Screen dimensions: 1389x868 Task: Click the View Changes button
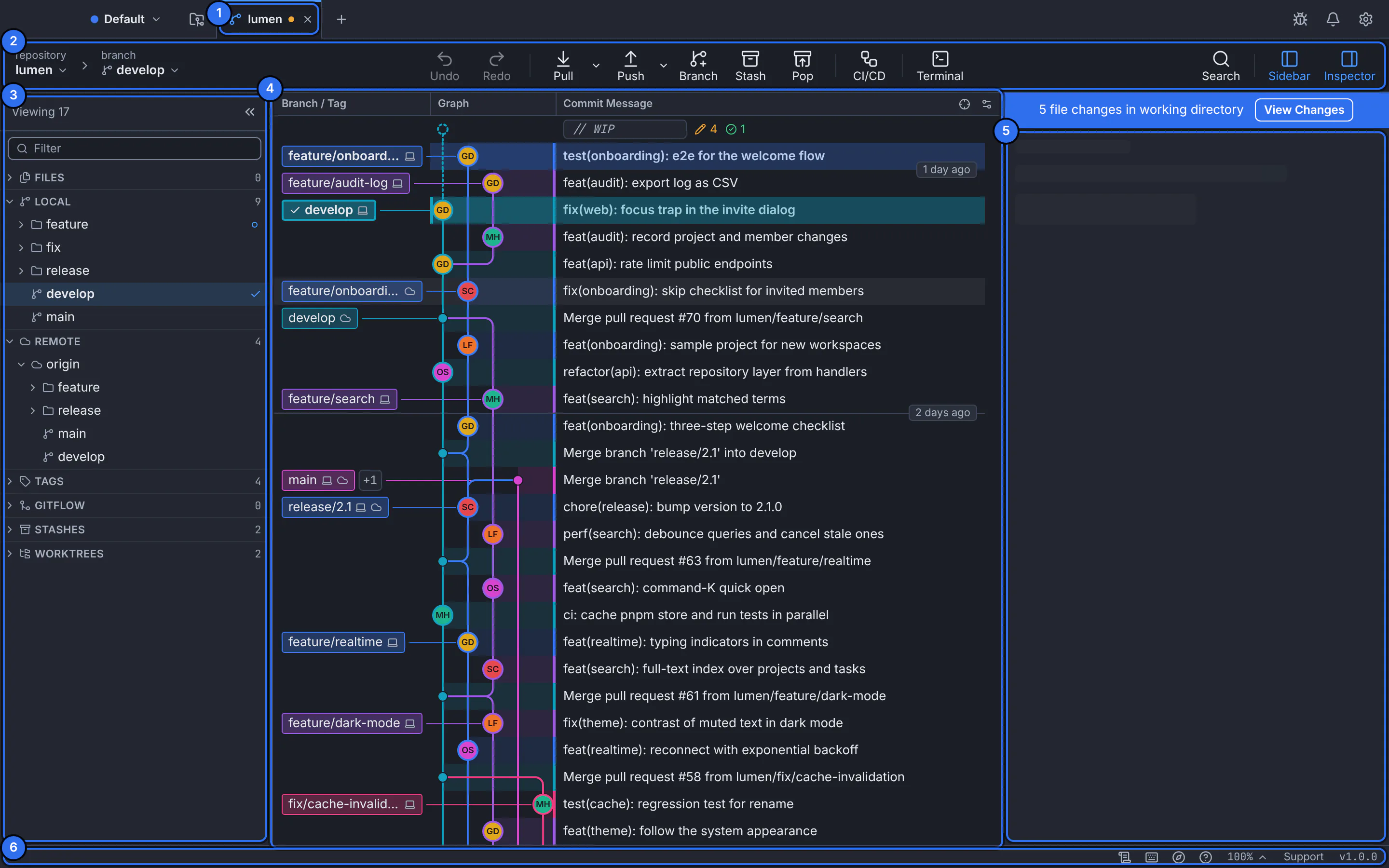click(1304, 109)
